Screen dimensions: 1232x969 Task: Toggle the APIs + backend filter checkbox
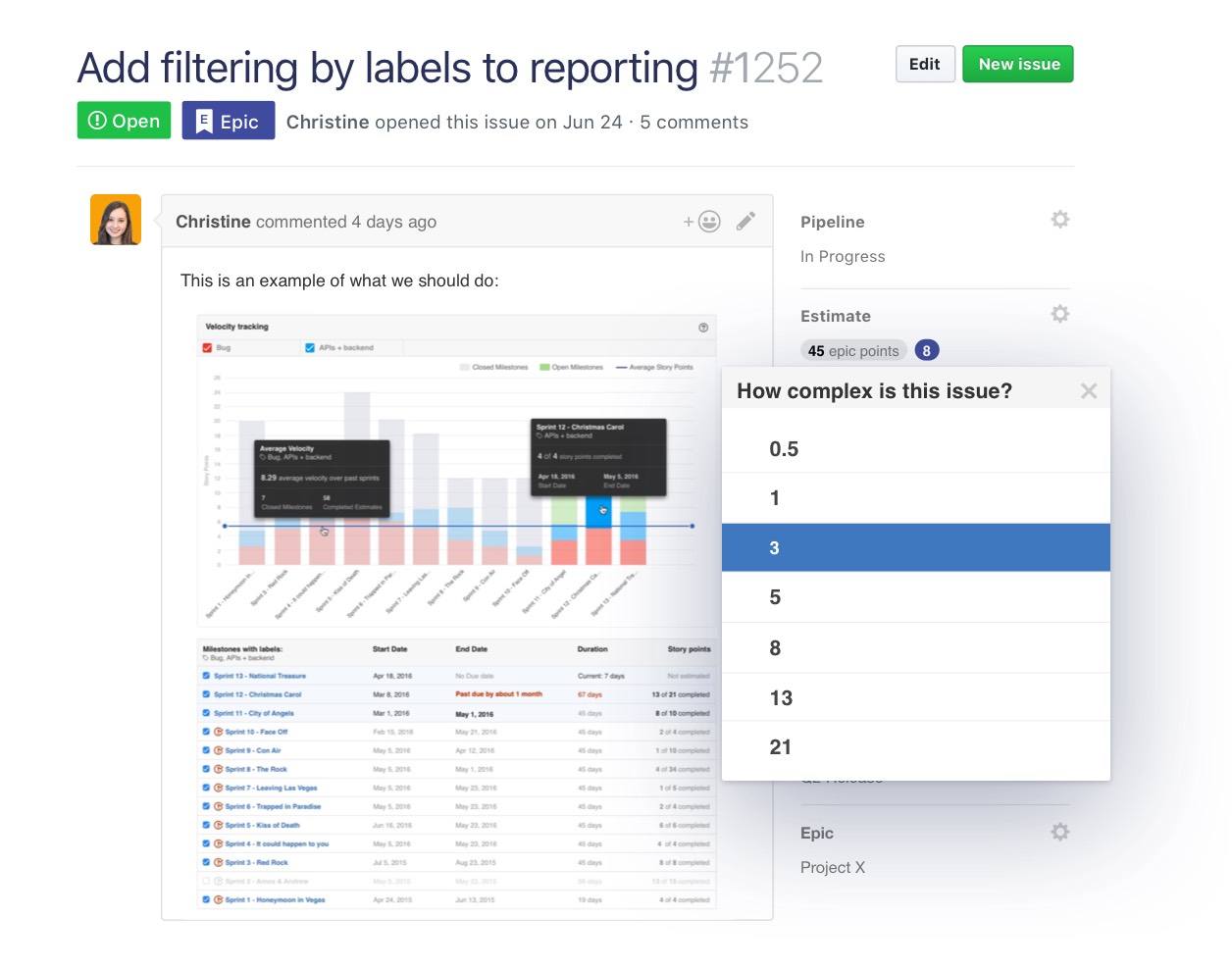309,348
